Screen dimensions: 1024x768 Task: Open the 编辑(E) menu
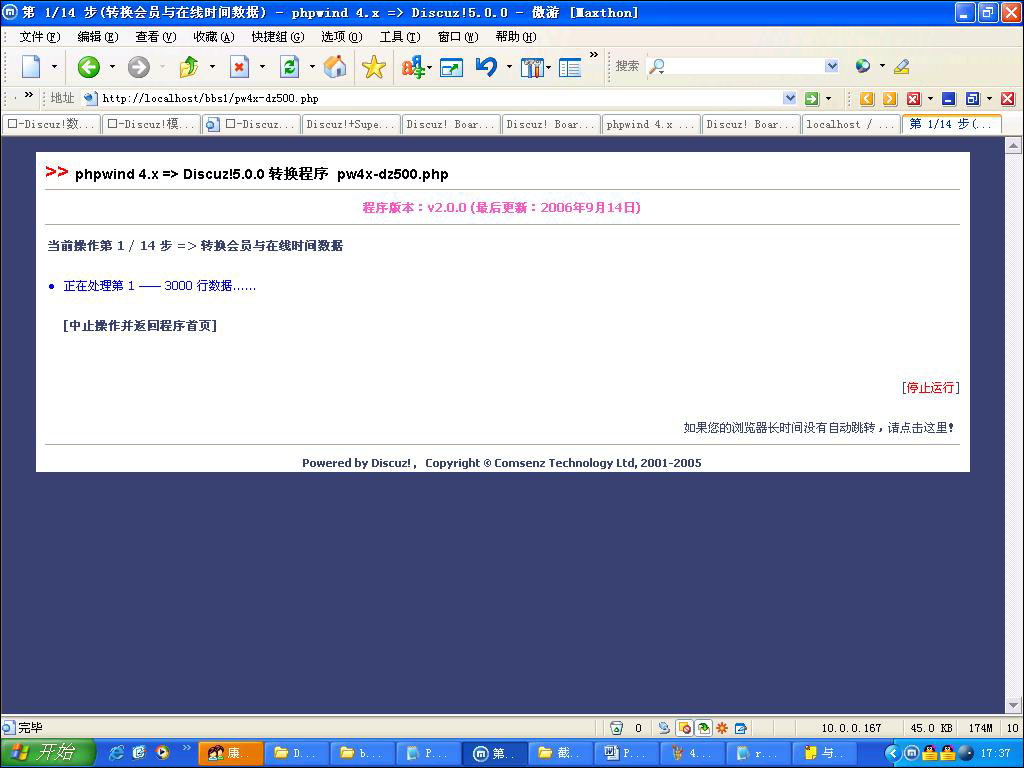point(98,37)
